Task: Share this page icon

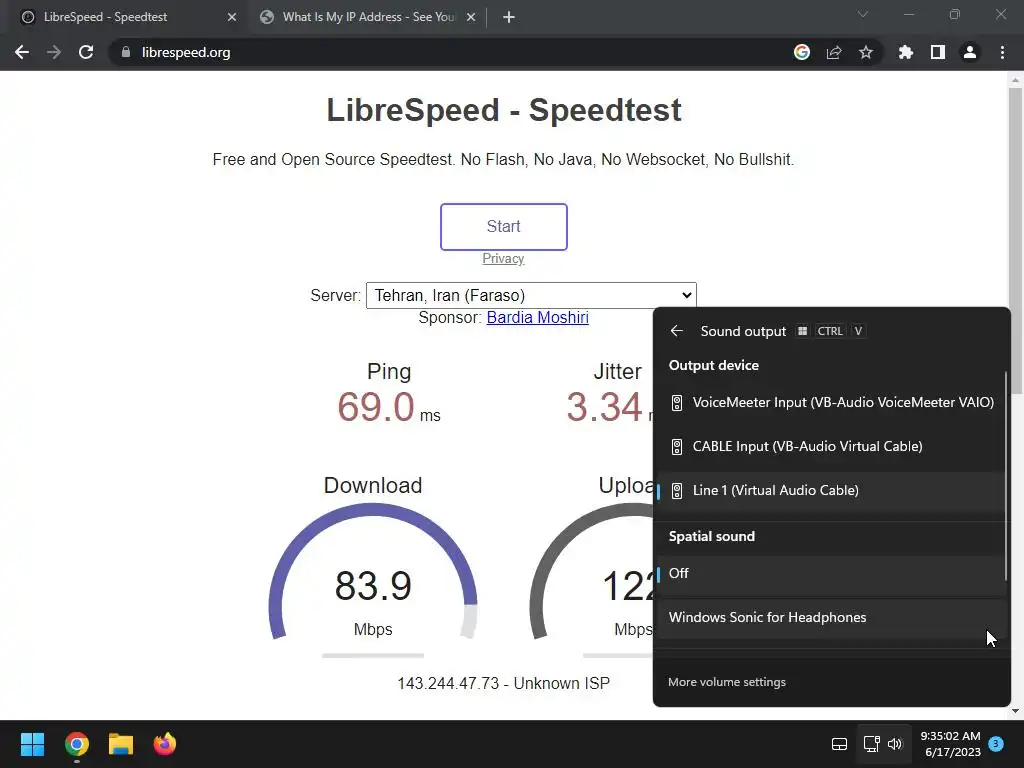Action: (x=834, y=52)
